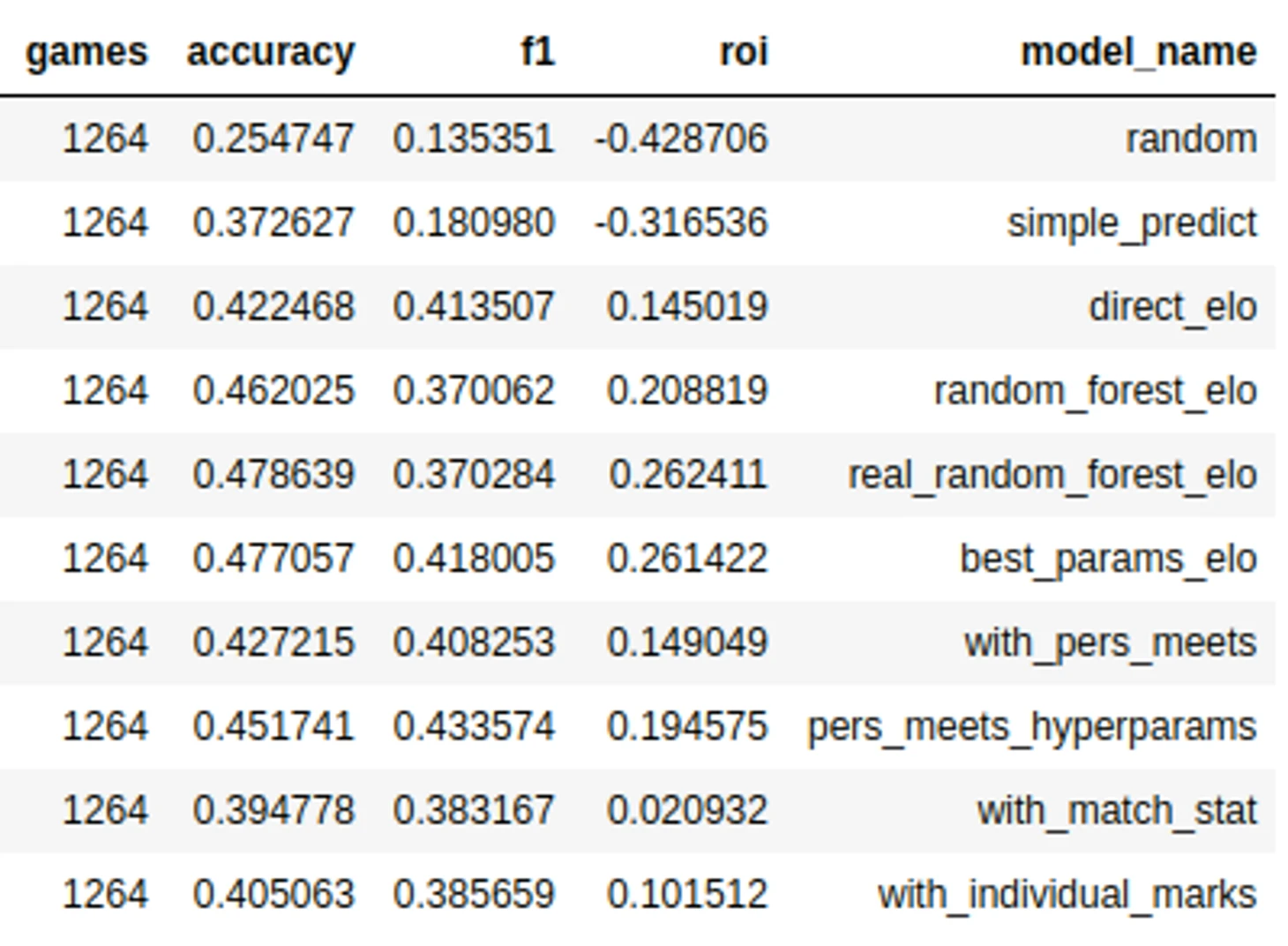Screen dimensions: 1288x946
Task: Select f1 value 0.433574
Action: coord(474,726)
